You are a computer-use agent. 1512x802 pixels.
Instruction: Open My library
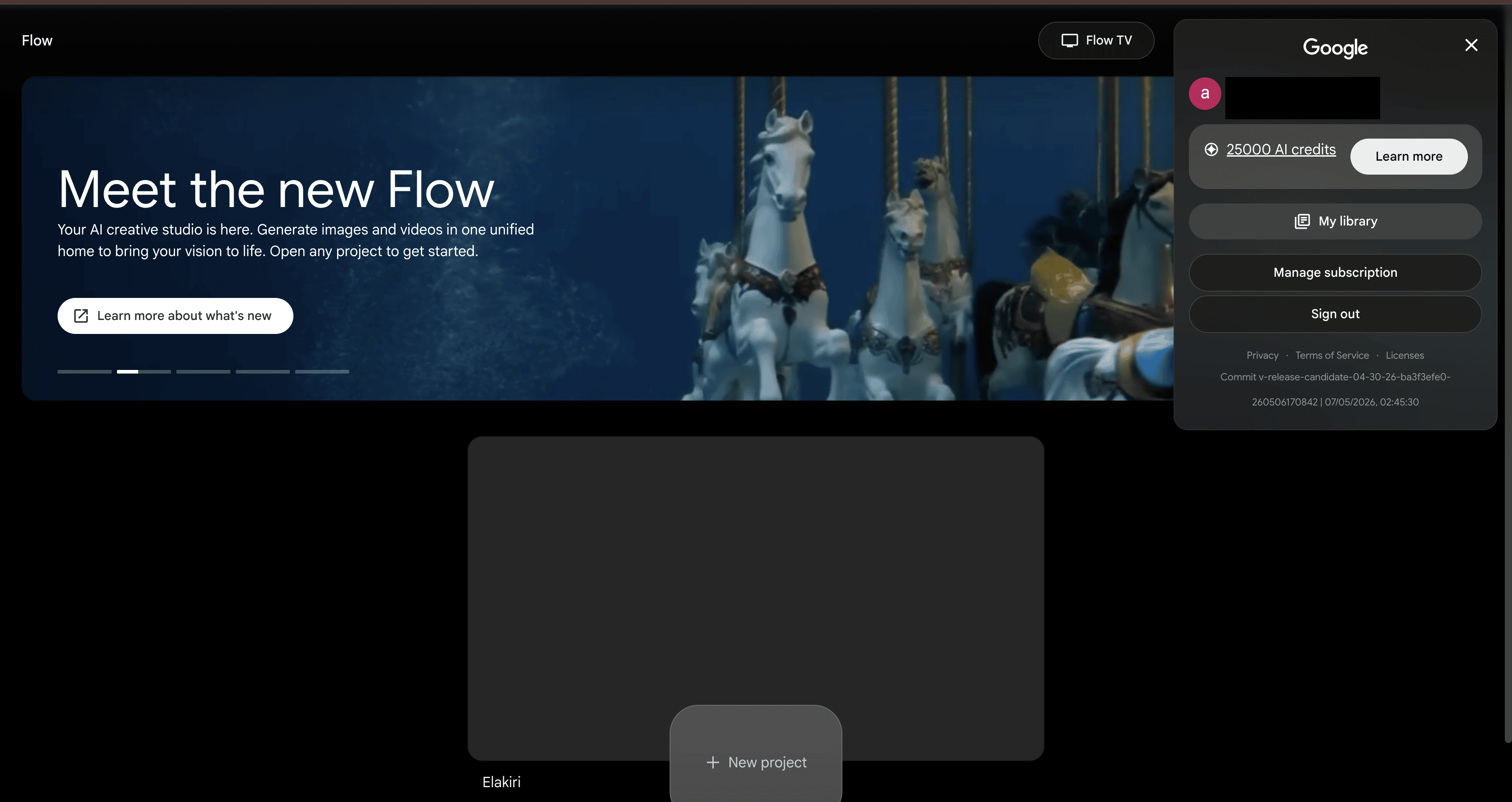pos(1335,221)
